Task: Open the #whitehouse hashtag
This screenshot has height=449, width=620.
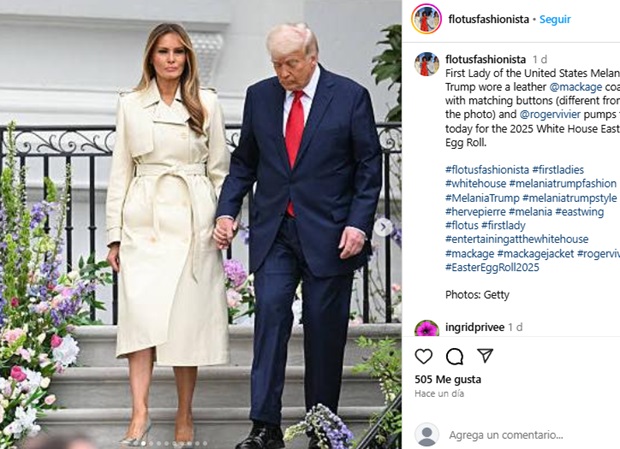Action: [476, 184]
